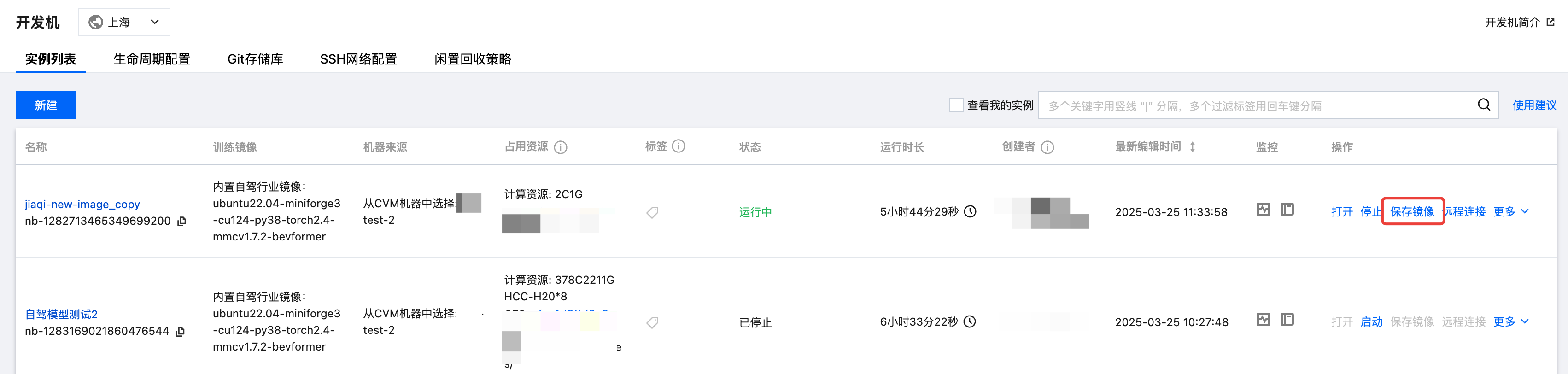This screenshot has width=1568, height=374.
Task: Sort by 最新编辑时间 column
Action: pyautogui.click(x=1193, y=147)
